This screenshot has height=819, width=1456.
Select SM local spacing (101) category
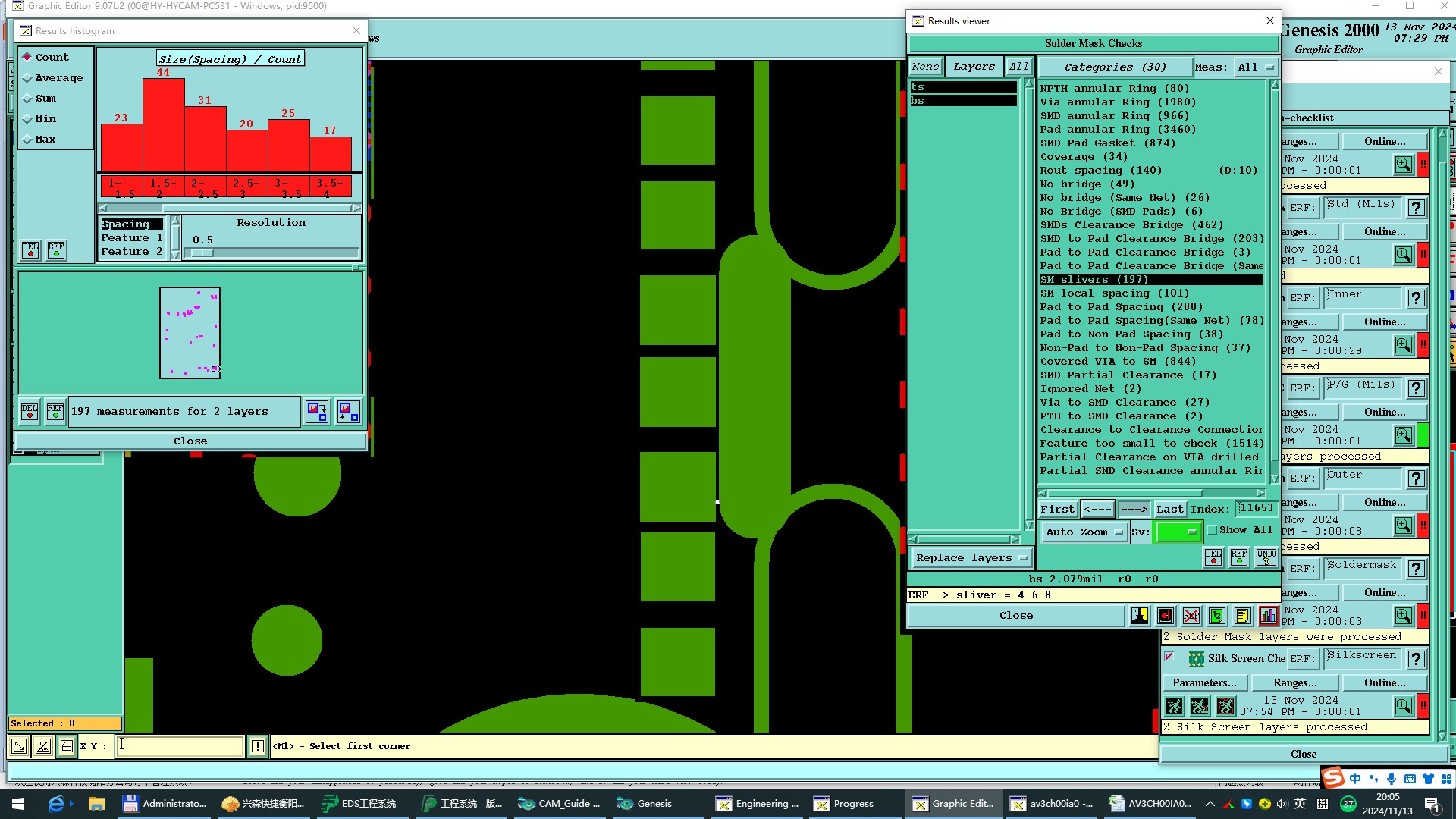point(1113,293)
